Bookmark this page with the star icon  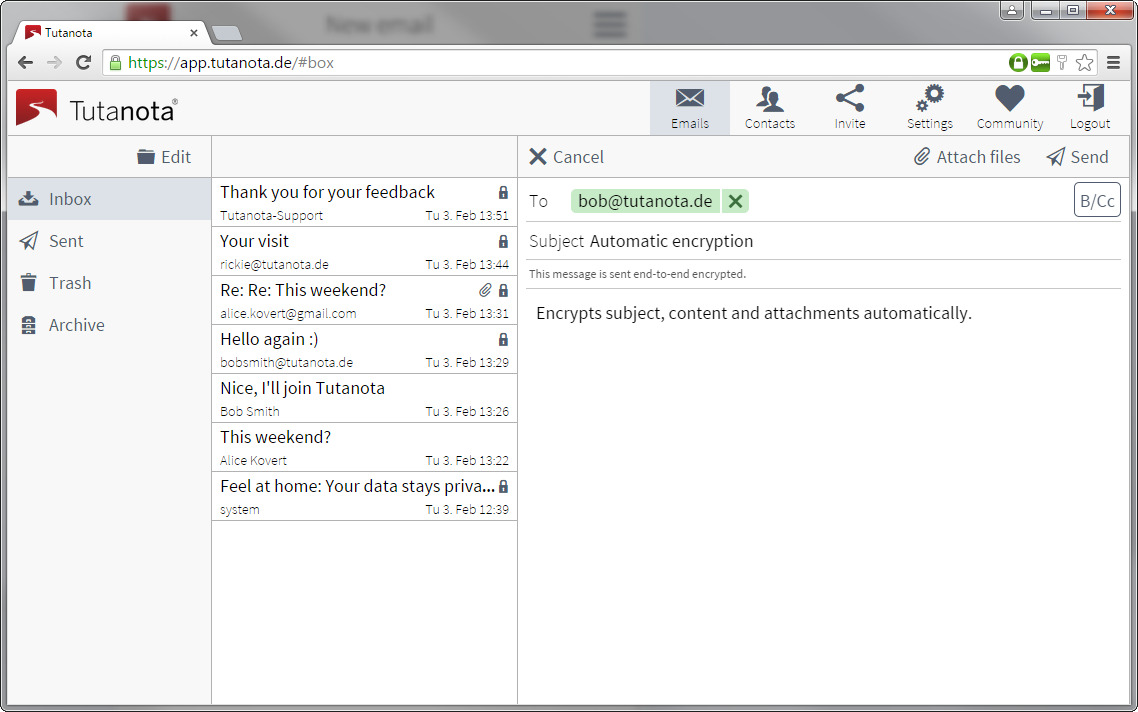[1084, 62]
